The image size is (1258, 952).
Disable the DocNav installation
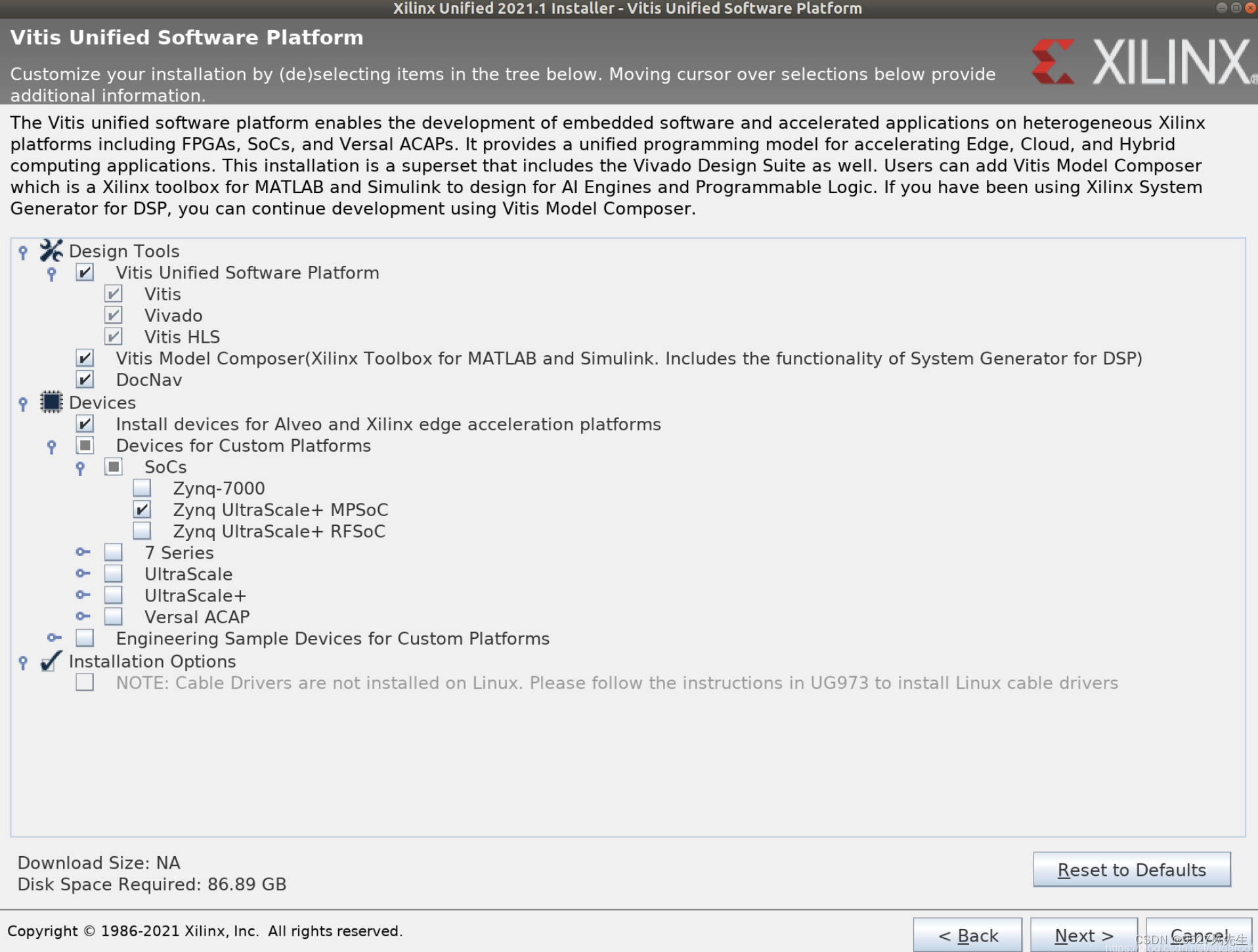pyautogui.click(x=84, y=379)
